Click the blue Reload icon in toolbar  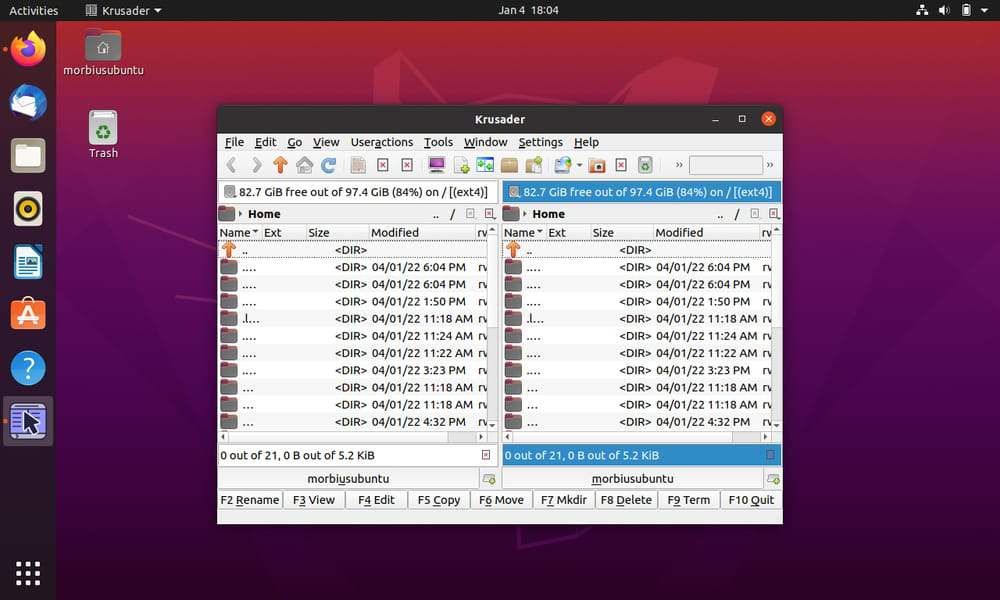pos(328,165)
